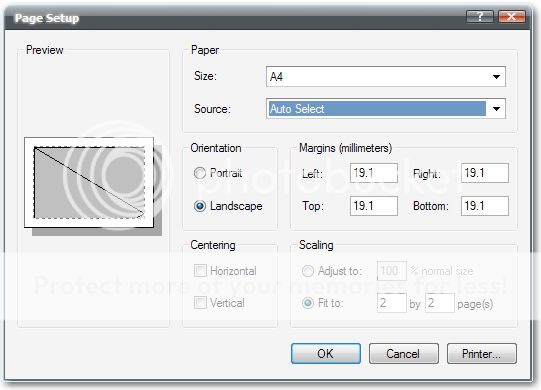Click the Fit to pages tall field

pos(440,303)
